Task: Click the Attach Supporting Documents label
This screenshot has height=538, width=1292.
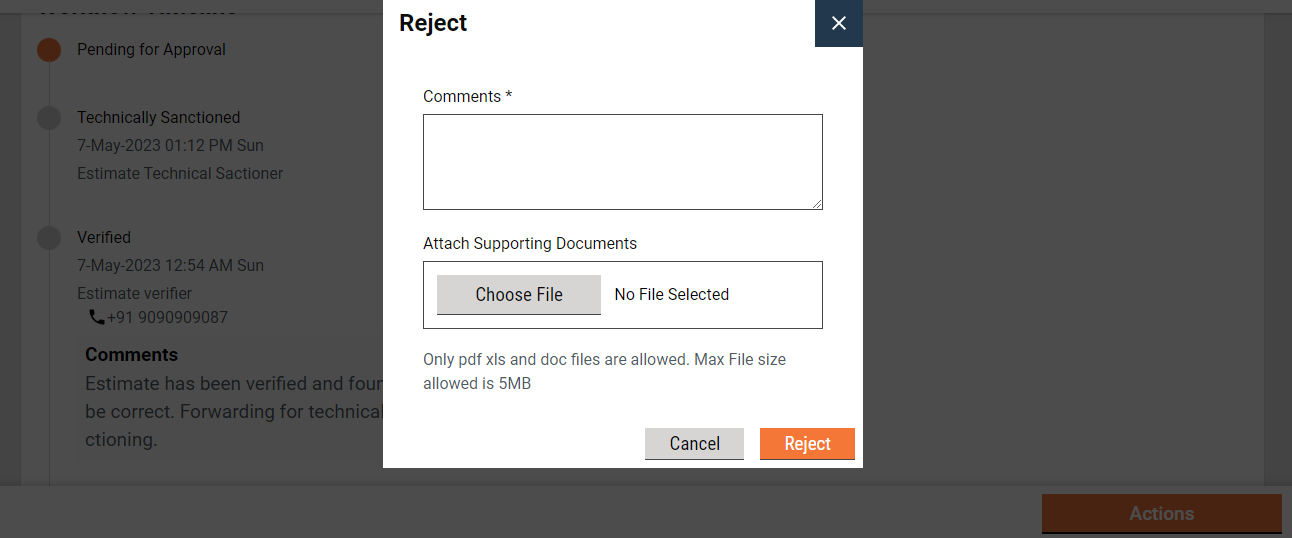Action: [530, 244]
